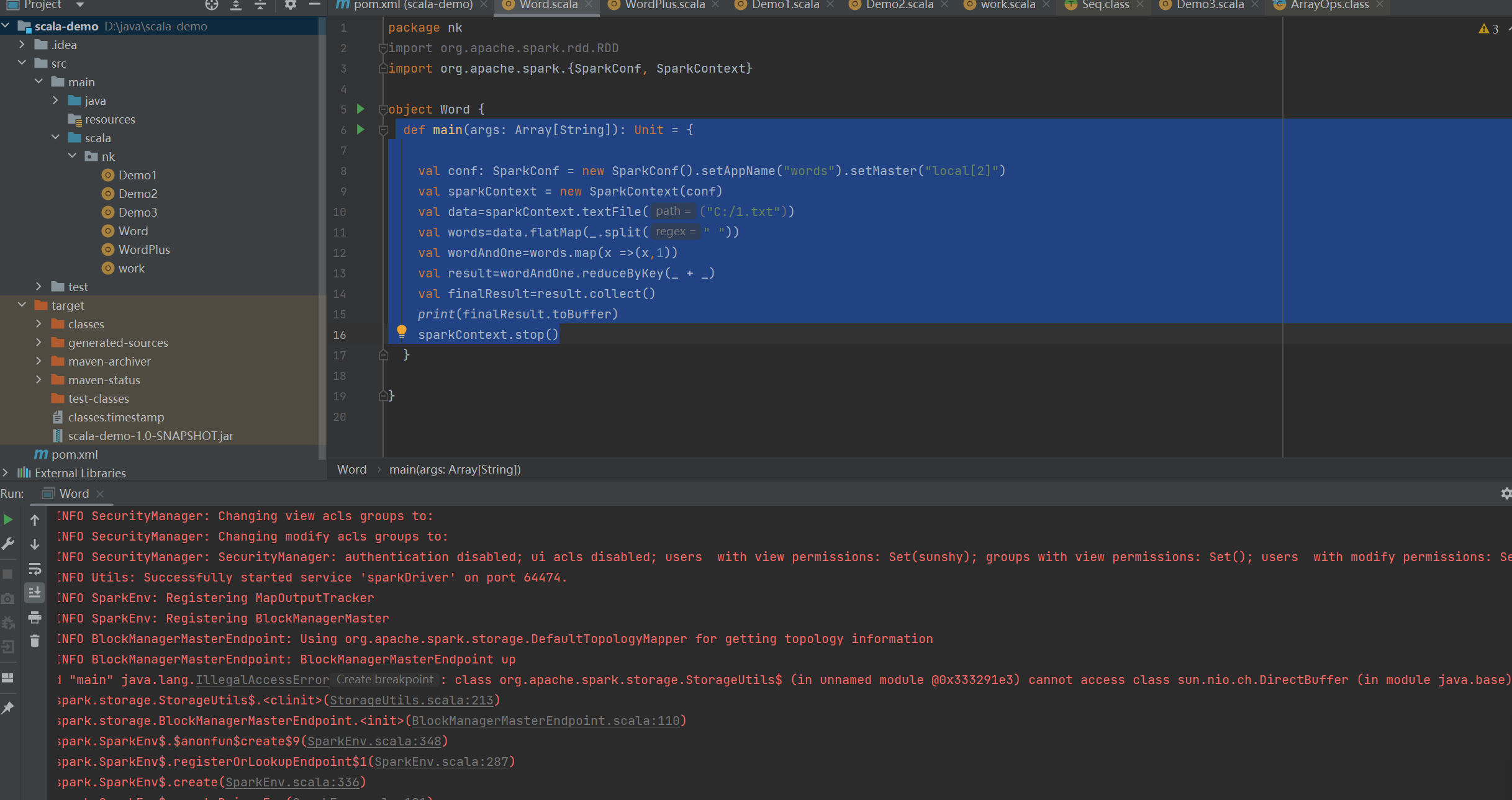
Task: Open the Project view dropdown
Action: coord(79,5)
